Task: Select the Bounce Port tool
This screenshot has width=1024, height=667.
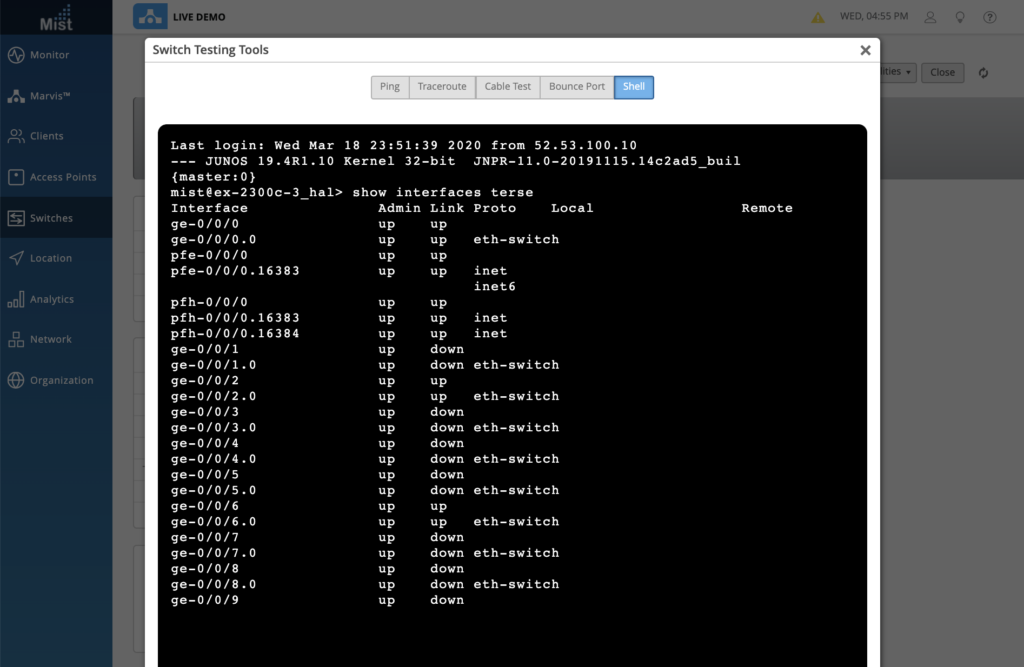Action: pos(575,87)
